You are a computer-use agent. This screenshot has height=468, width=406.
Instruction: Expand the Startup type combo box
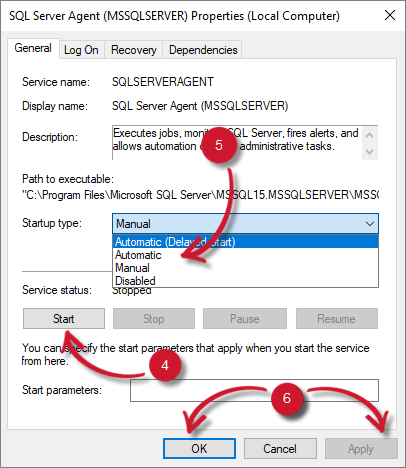tap(245, 223)
